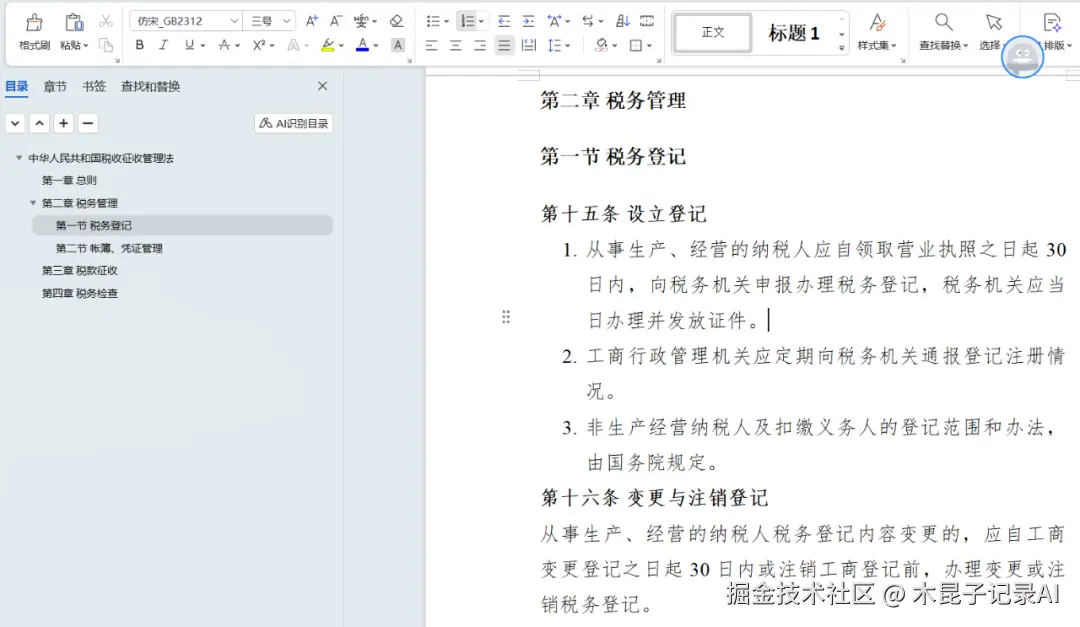Apply blue font color A
Viewport: 1080px width, 627px height.
coord(362,45)
